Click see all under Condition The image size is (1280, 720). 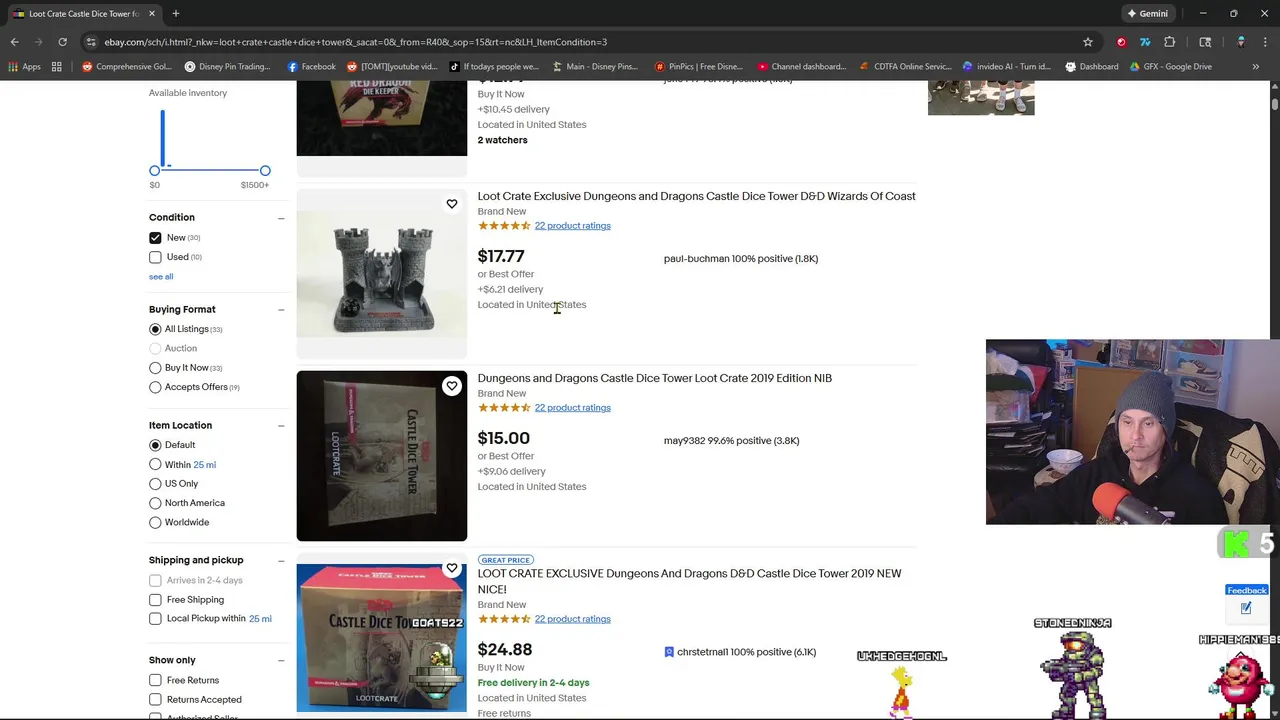(161, 277)
